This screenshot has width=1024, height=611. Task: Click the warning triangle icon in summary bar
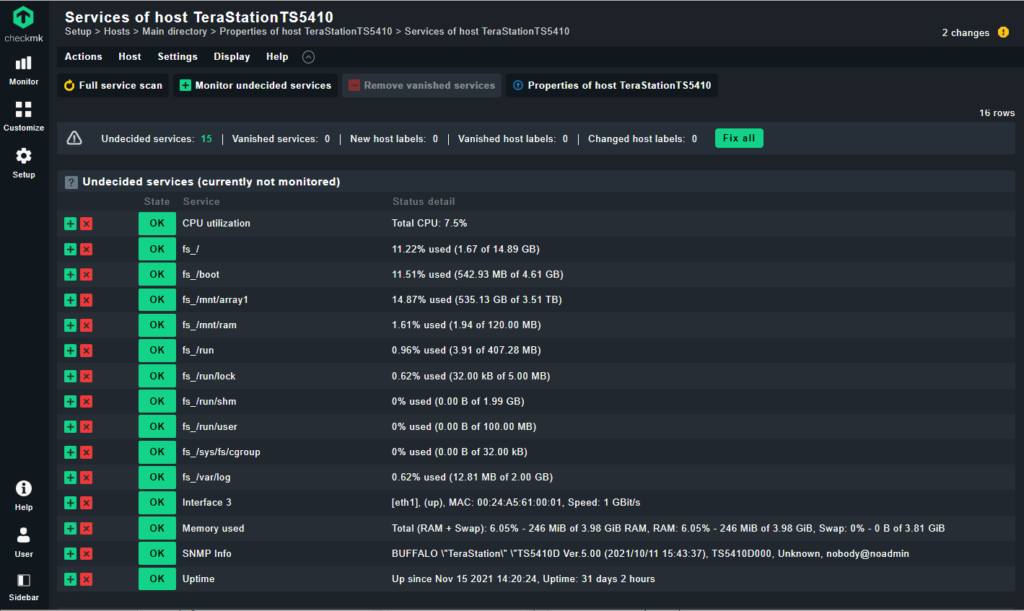point(74,138)
